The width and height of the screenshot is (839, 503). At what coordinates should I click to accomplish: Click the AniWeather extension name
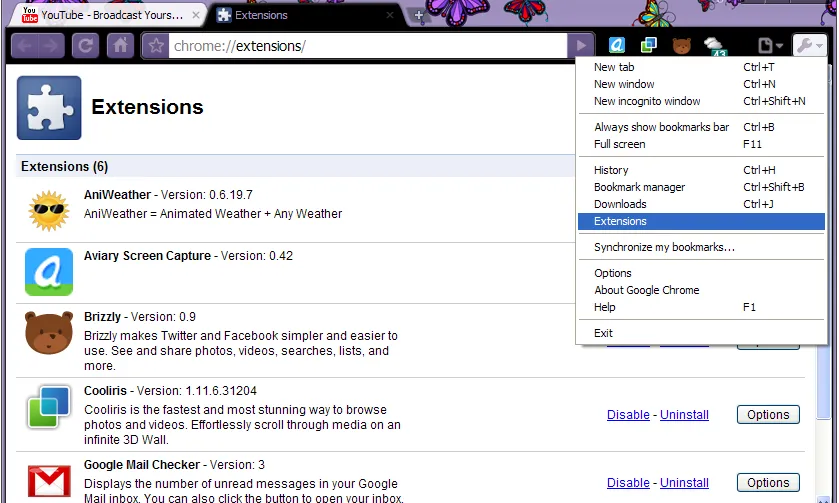(x=117, y=195)
